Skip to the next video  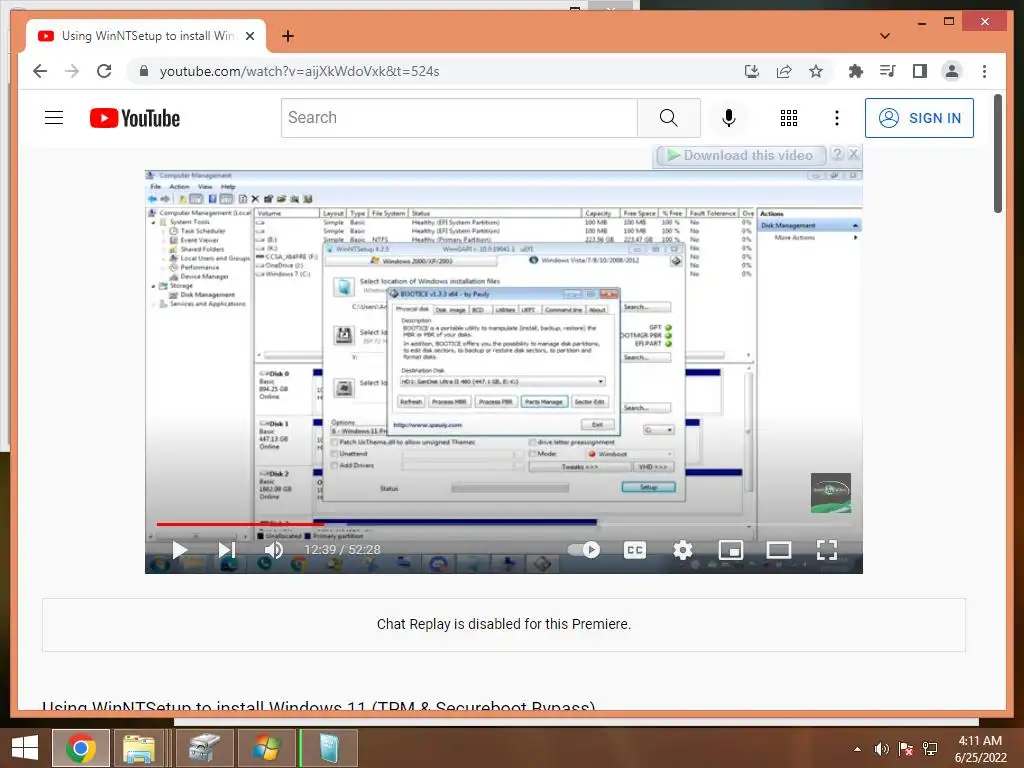tap(226, 550)
